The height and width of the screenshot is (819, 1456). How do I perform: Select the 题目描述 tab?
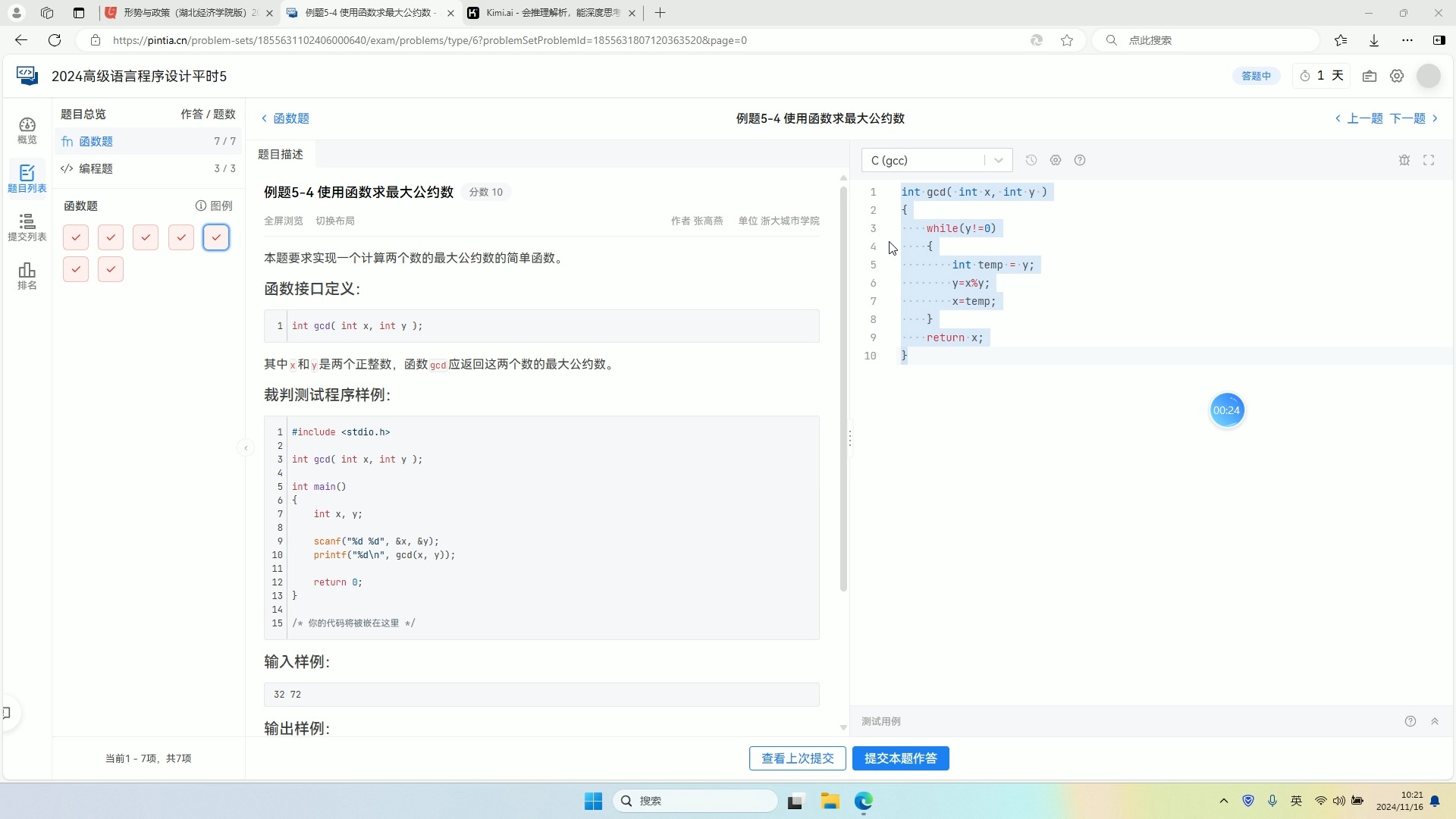[x=281, y=154]
